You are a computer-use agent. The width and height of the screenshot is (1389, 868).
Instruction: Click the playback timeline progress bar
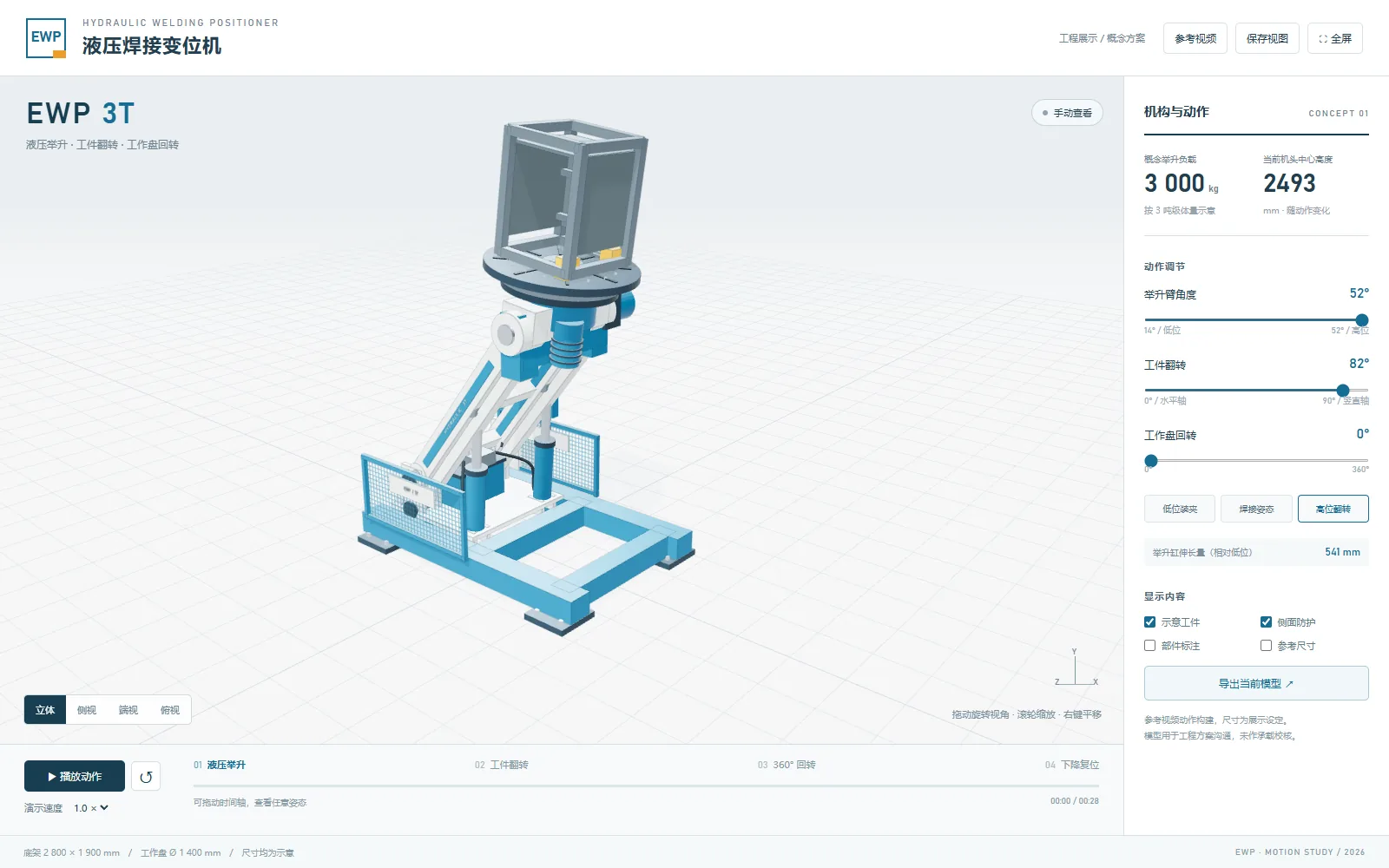pyautogui.click(x=646, y=786)
